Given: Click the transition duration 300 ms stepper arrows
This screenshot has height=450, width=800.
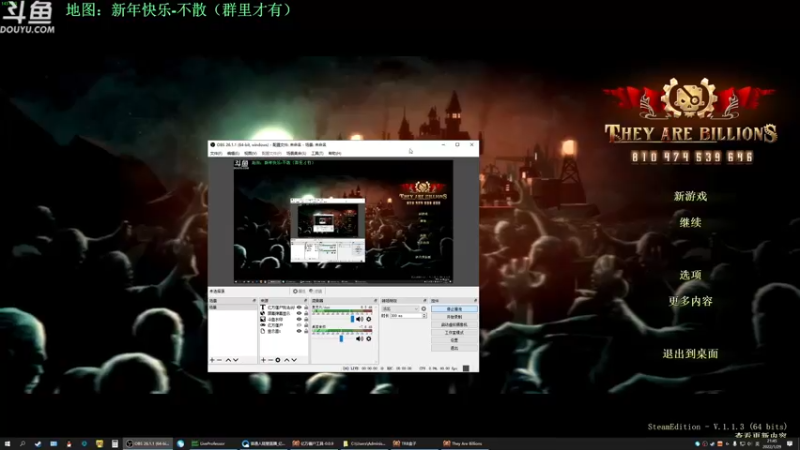Looking at the screenshot, I should 424,316.
